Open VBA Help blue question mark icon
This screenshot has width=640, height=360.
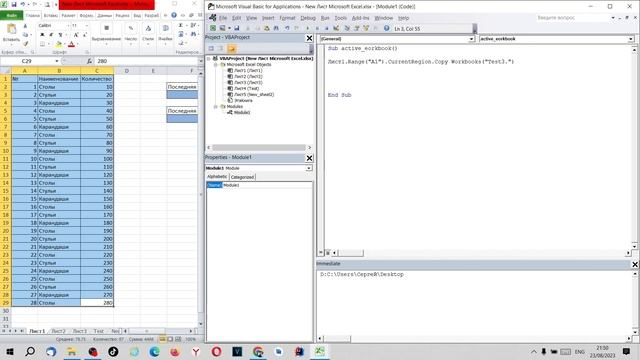(386, 28)
